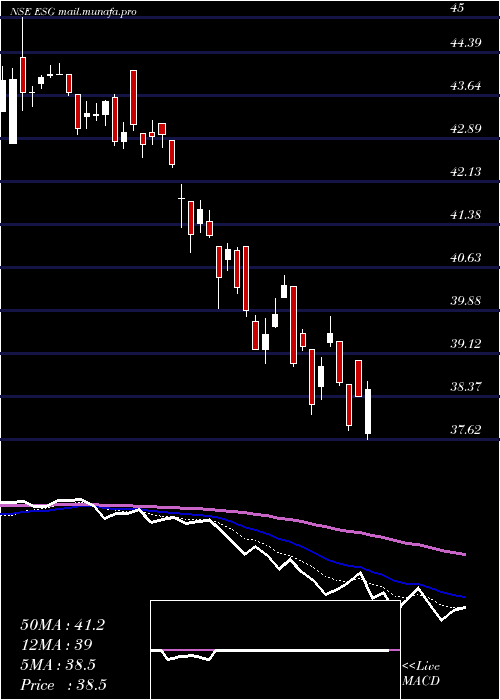
Task: Click the 42.13 price axis label
Action: [x=466, y=171]
